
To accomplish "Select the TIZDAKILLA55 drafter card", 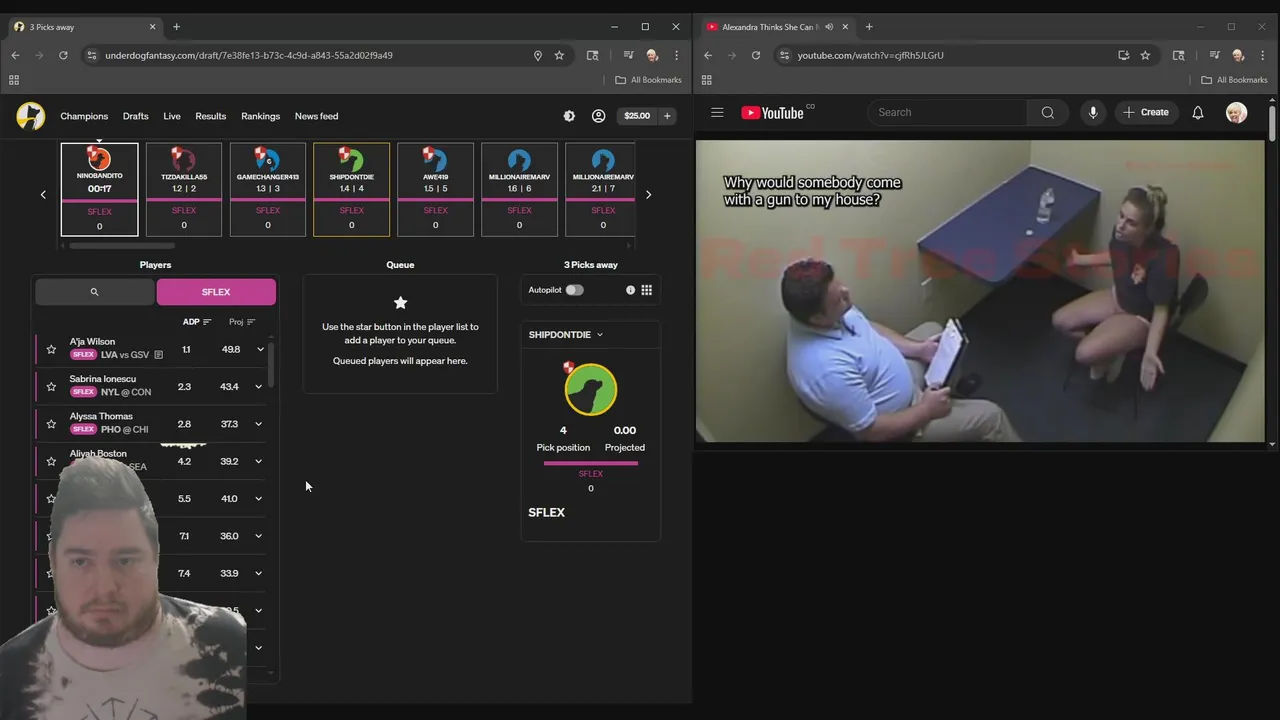I will pos(184,189).
